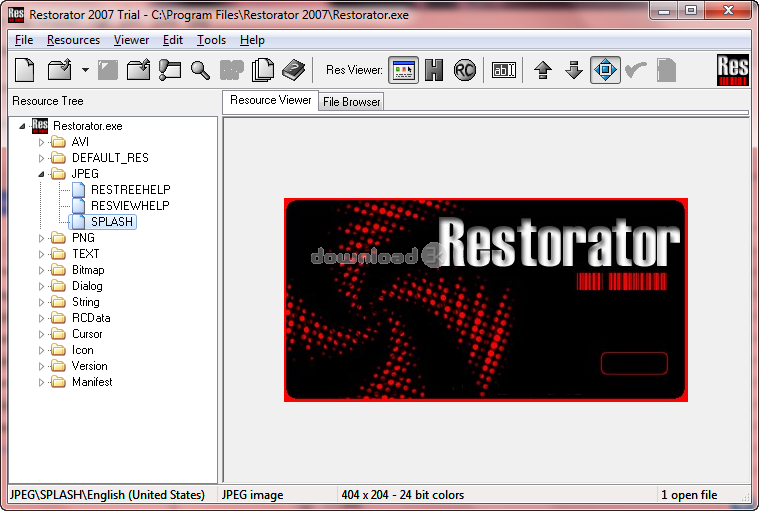This screenshot has width=759, height=511.
Task: Open the Tools menu
Action: tap(211, 40)
